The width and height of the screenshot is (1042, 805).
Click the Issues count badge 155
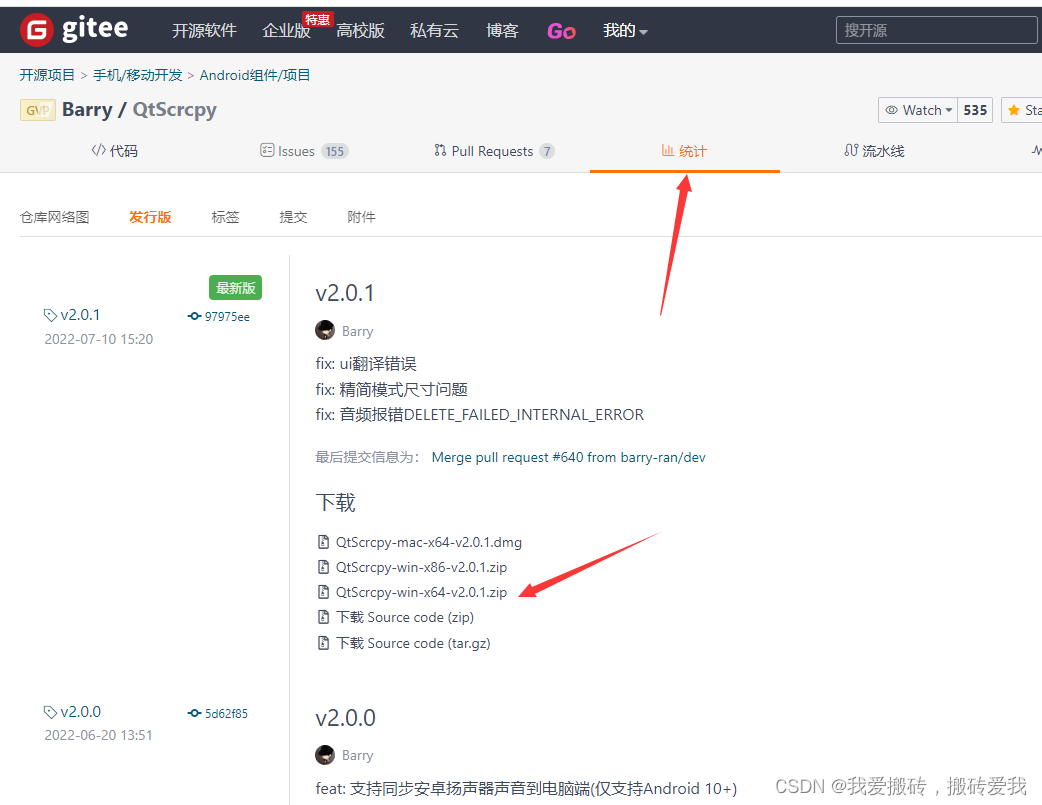334,152
